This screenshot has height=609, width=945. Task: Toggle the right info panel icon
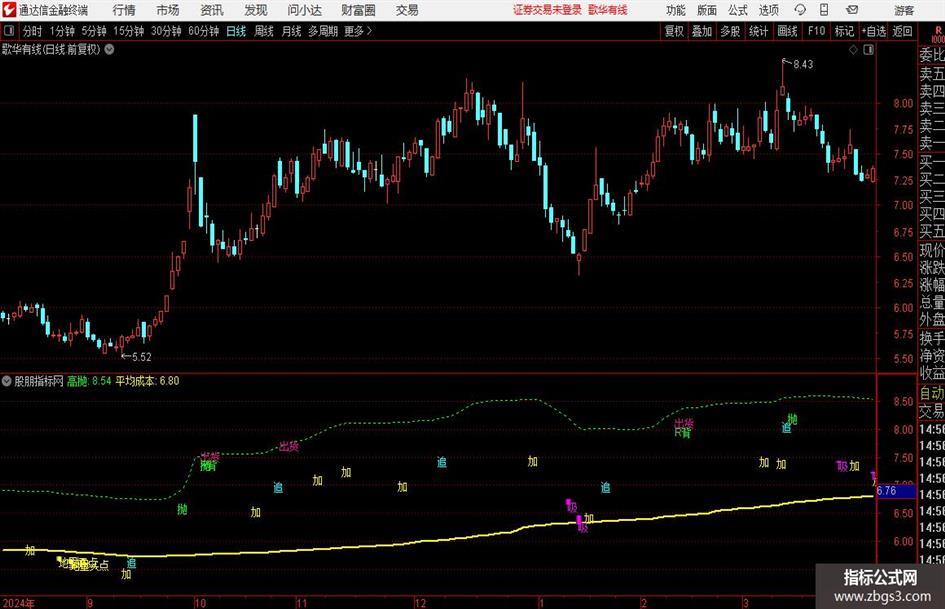pyautogui.click(x=868, y=49)
